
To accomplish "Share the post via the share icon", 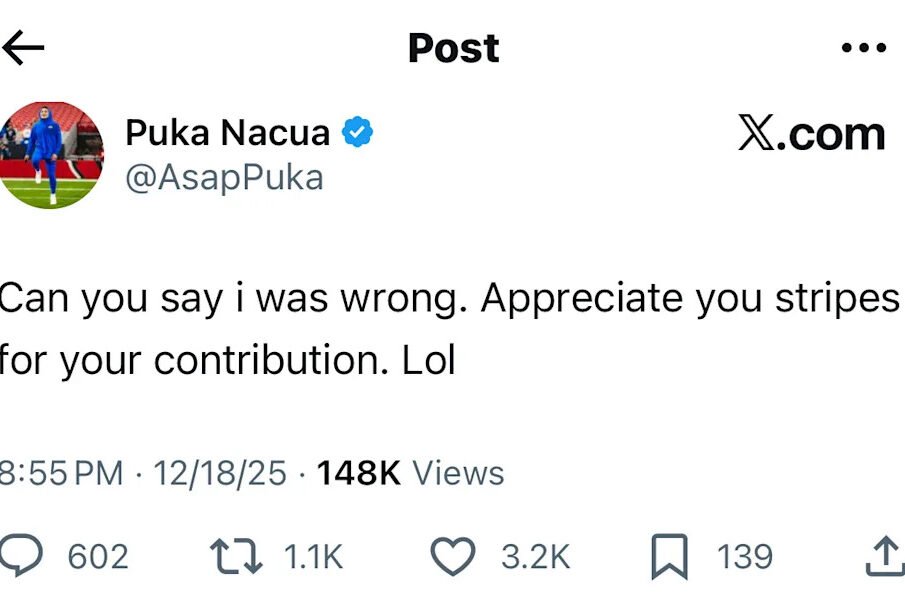I will 883,556.
